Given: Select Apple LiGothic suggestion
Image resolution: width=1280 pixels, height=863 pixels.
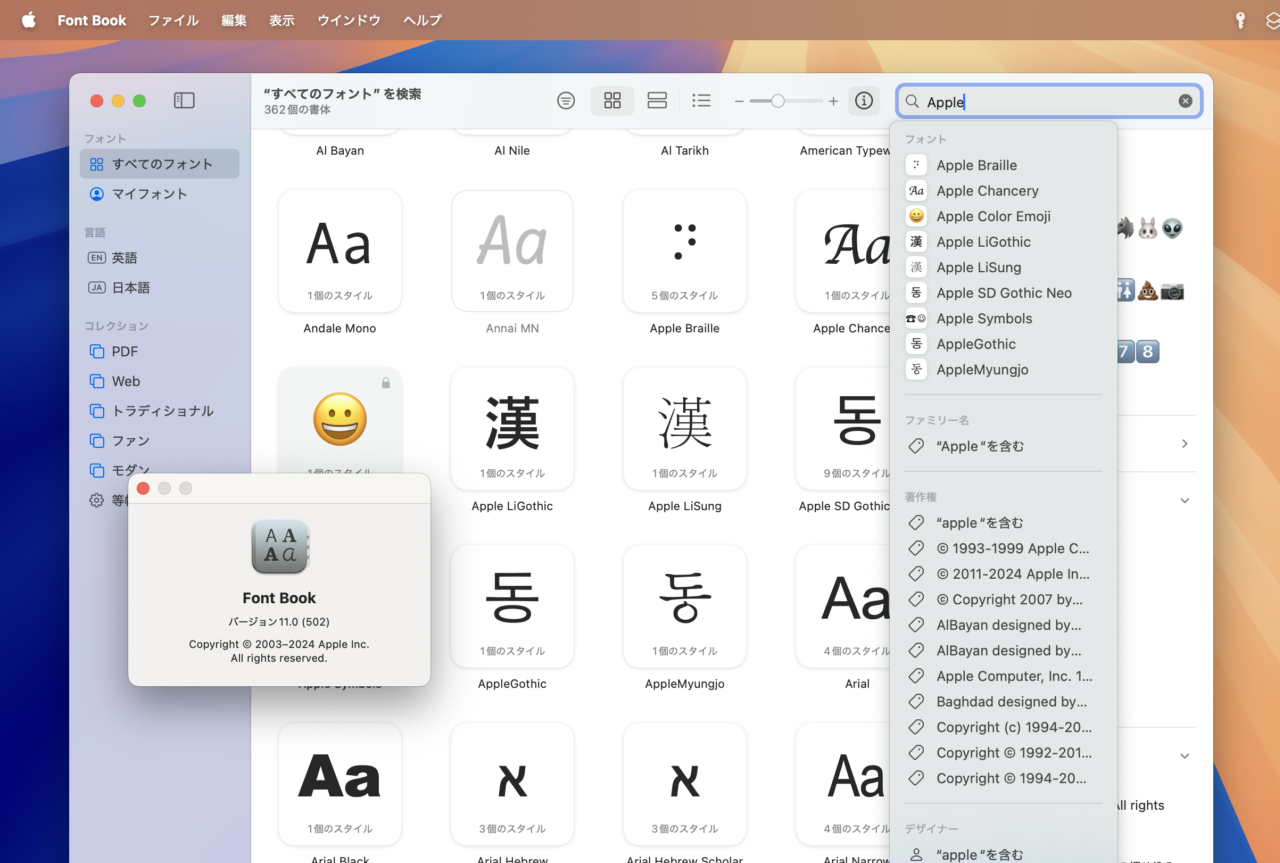Looking at the screenshot, I should pyautogui.click(x=1003, y=242).
